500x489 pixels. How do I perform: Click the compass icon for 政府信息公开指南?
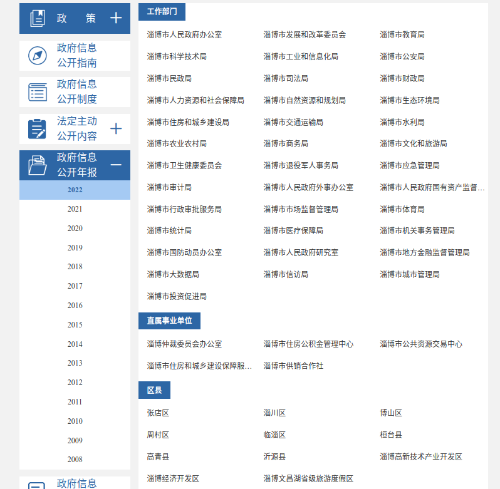point(37,55)
